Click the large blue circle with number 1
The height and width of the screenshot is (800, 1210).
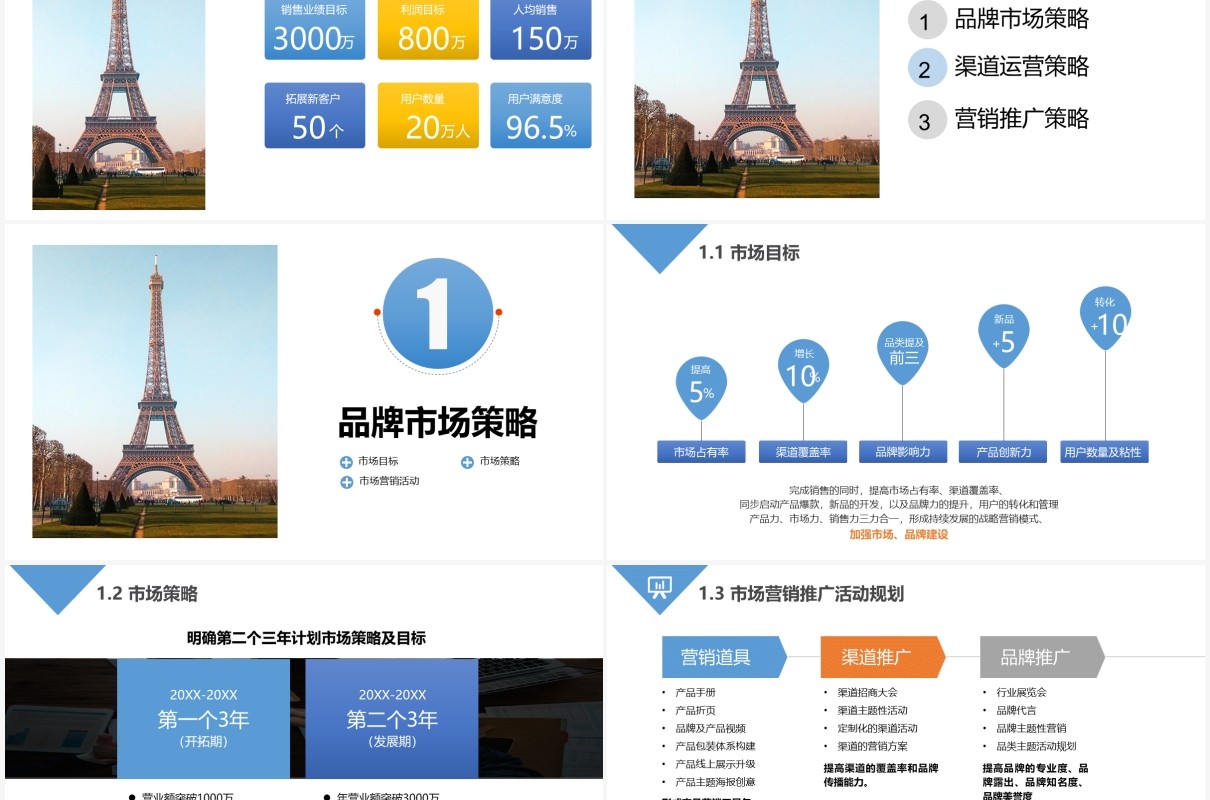click(x=438, y=313)
